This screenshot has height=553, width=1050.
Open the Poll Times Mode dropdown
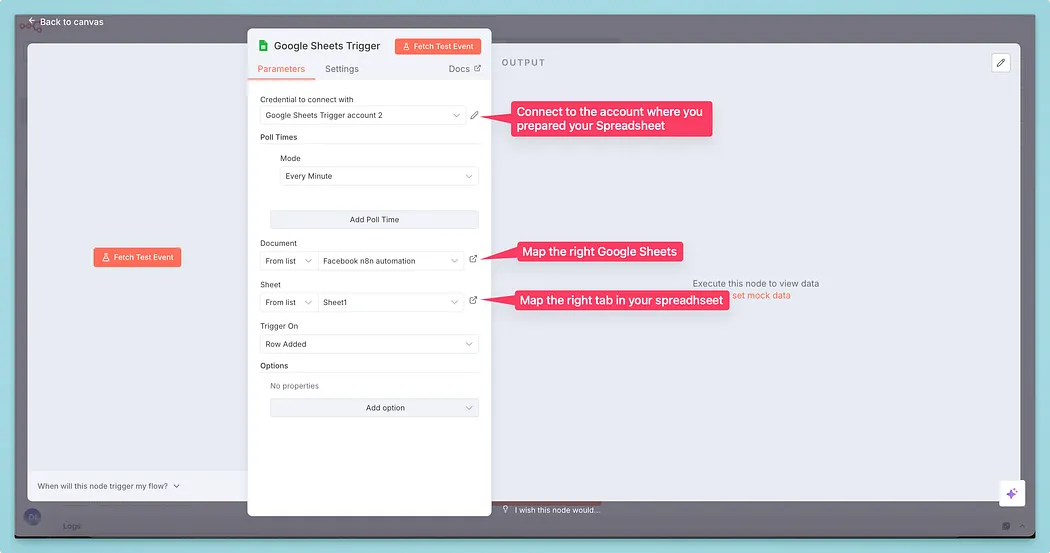point(379,176)
